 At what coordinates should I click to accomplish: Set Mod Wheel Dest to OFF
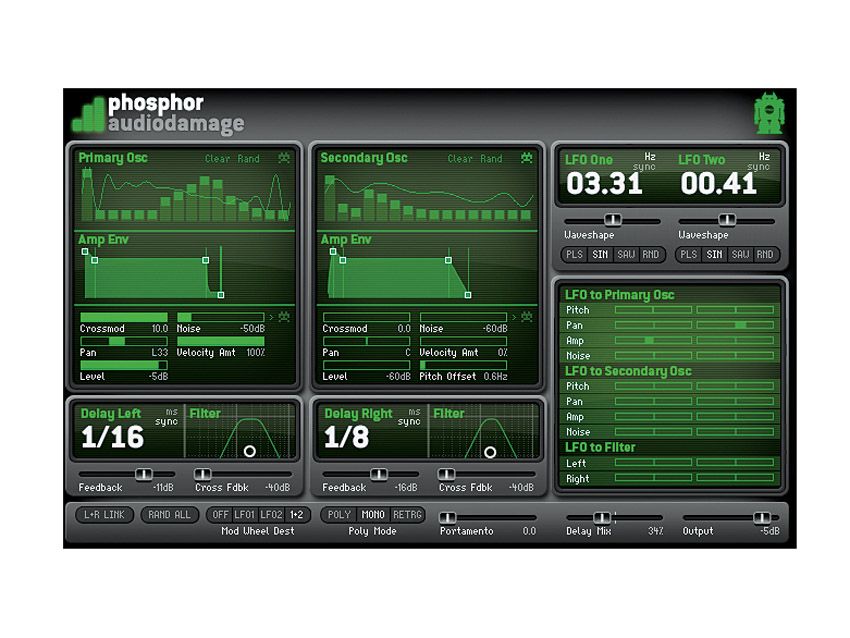click(220, 514)
